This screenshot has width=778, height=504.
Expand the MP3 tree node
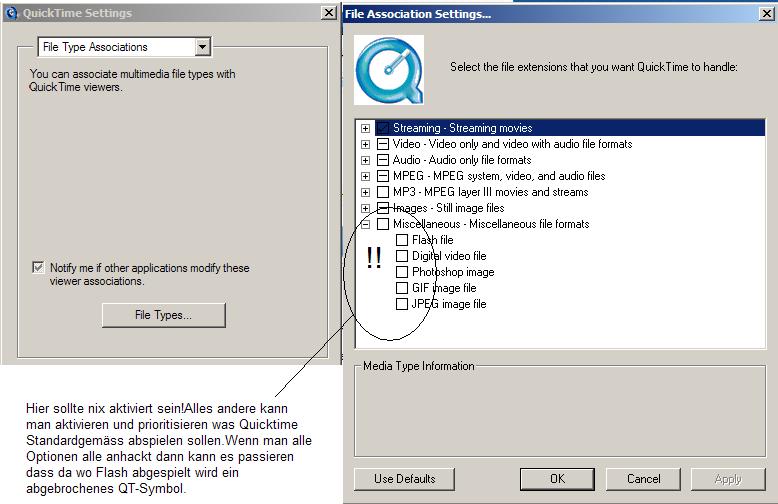(x=366, y=192)
